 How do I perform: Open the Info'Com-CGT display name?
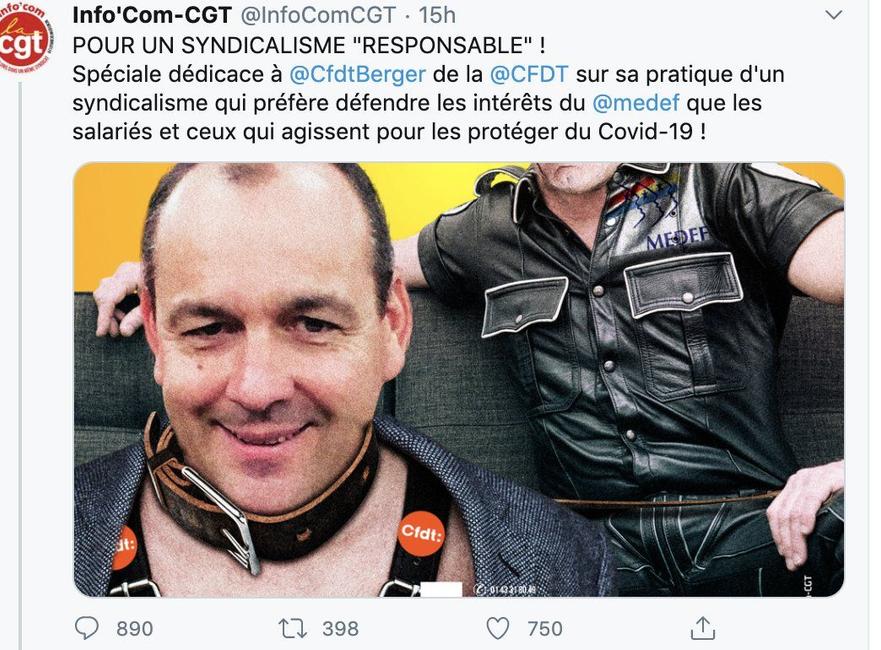click(152, 15)
